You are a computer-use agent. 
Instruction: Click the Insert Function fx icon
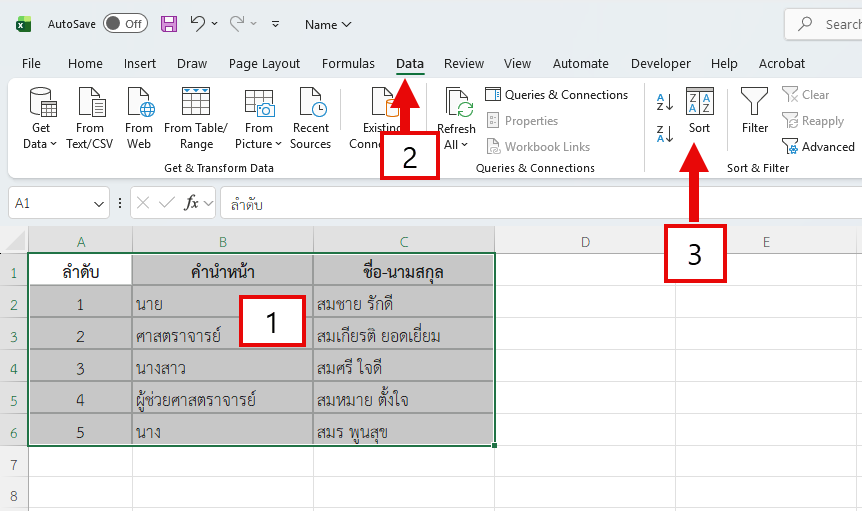[x=191, y=203]
